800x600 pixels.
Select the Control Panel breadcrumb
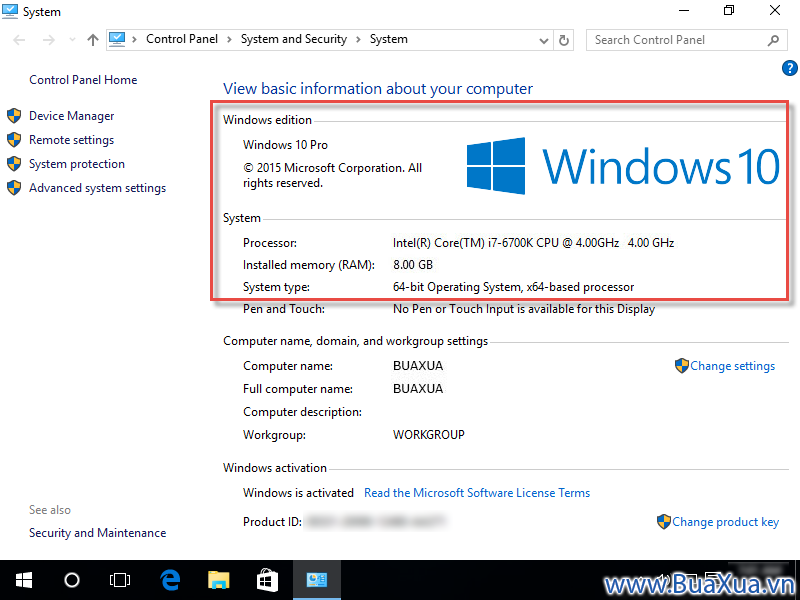coord(182,39)
